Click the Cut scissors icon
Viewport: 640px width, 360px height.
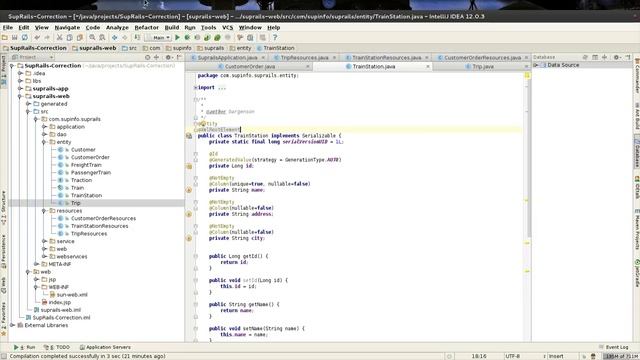[59, 38]
